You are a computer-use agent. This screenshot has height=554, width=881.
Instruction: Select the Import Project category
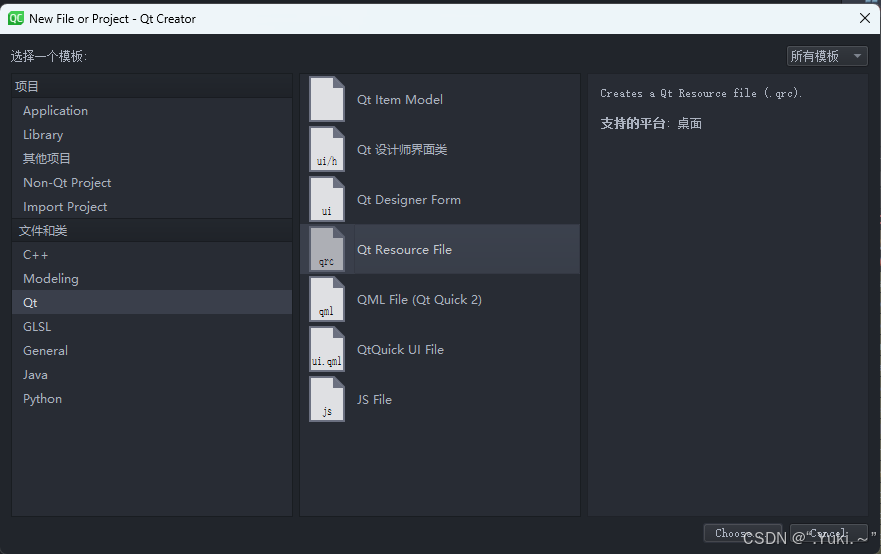coord(152,207)
